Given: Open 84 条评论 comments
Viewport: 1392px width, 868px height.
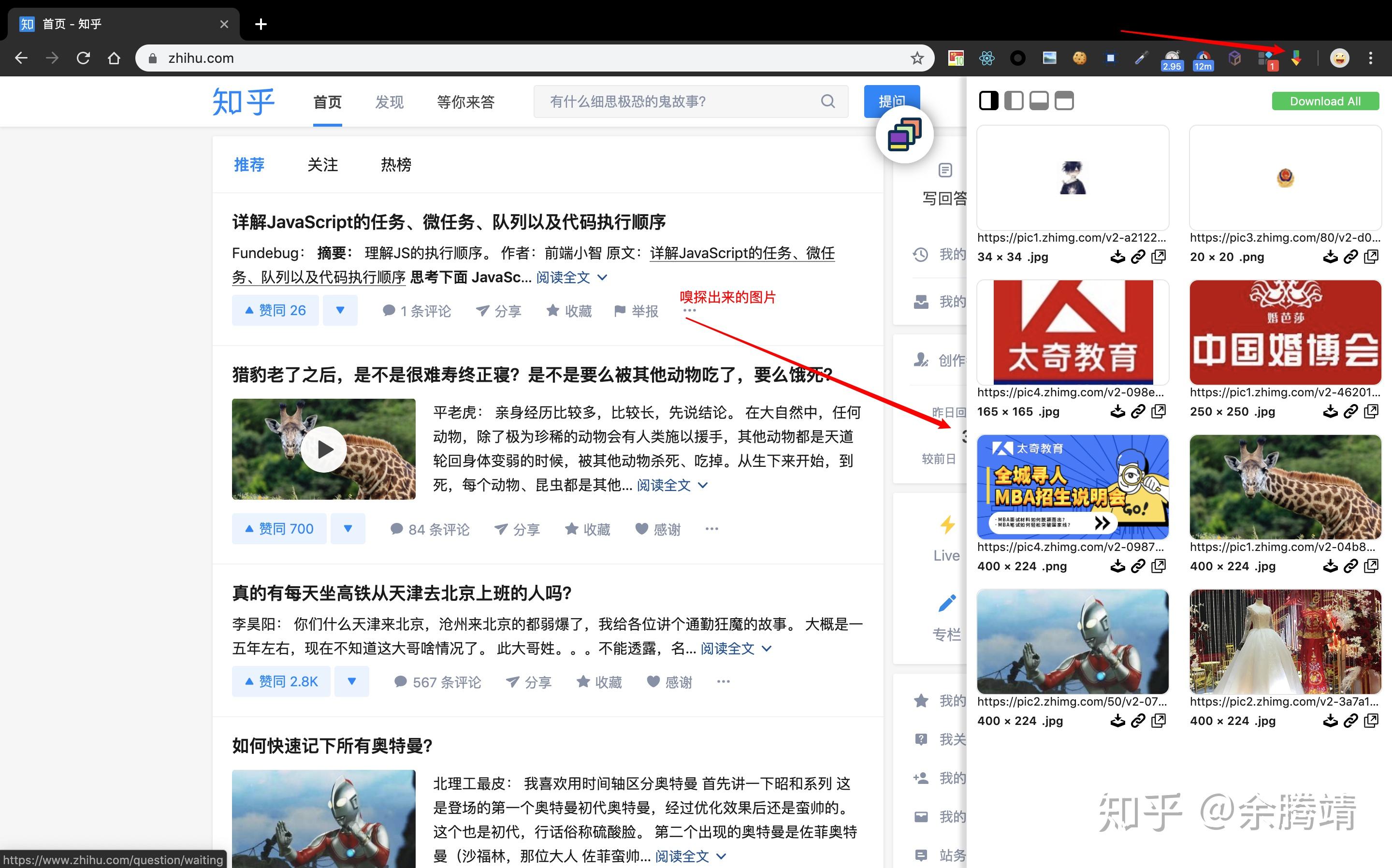Looking at the screenshot, I should (429, 529).
